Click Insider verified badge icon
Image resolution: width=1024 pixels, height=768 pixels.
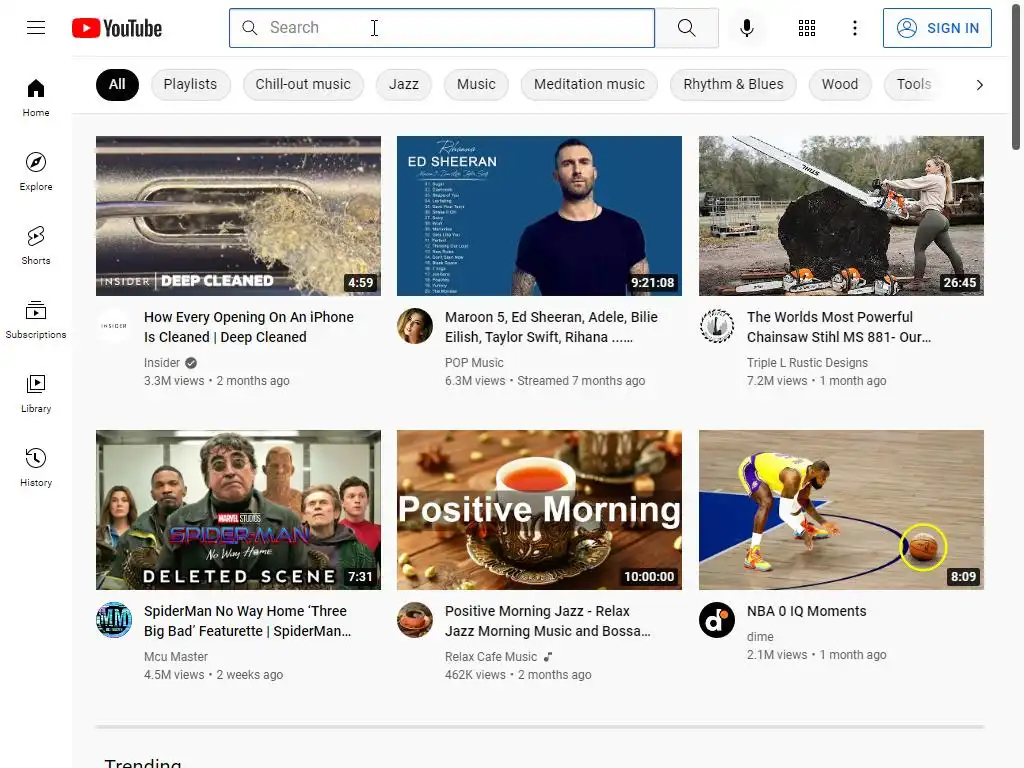(191, 363)
